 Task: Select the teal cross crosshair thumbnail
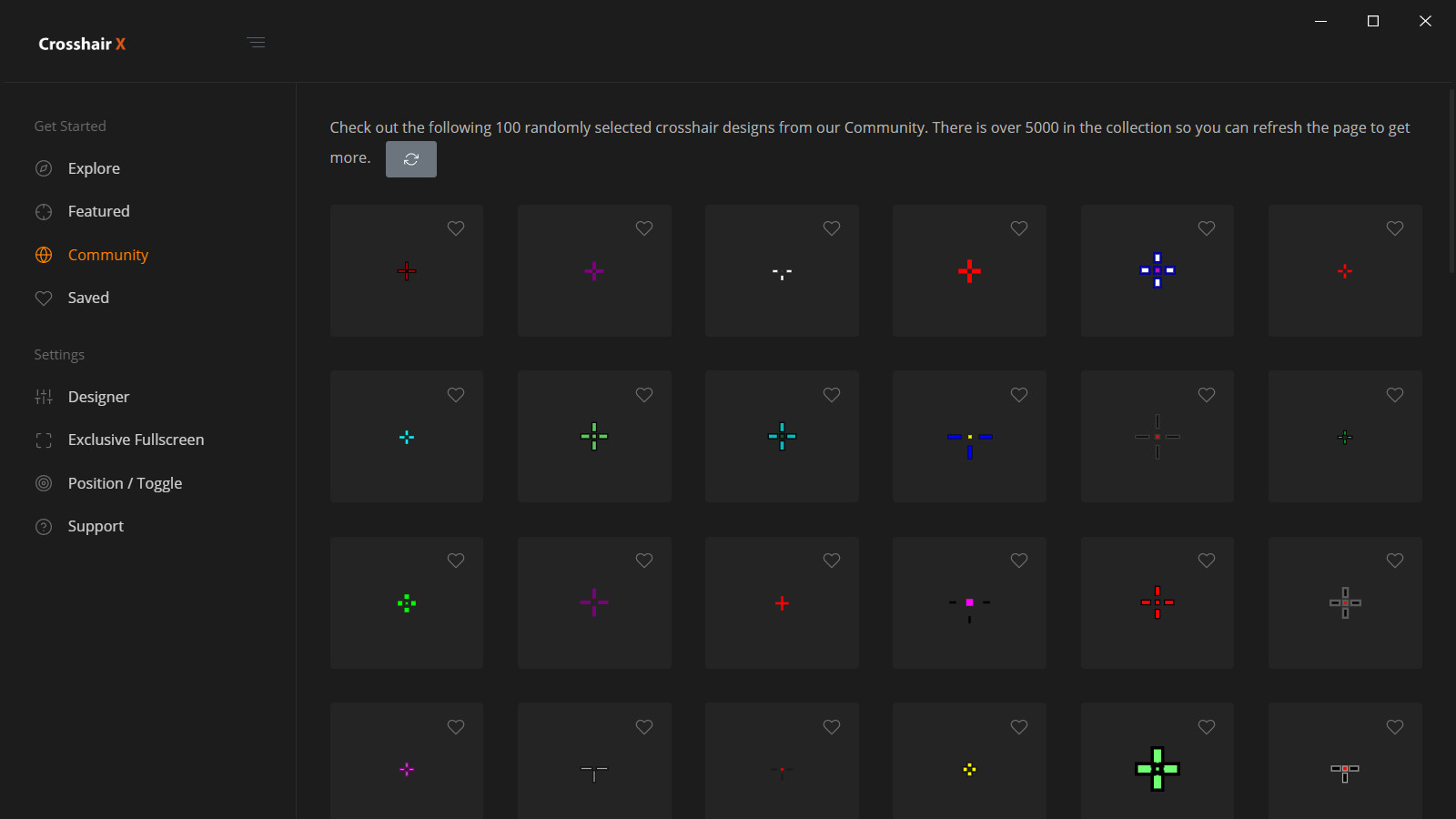(x=782, y=437)
